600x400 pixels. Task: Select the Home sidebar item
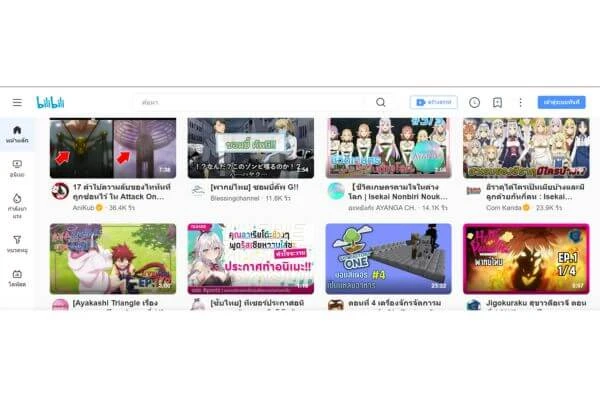[17, 135]
